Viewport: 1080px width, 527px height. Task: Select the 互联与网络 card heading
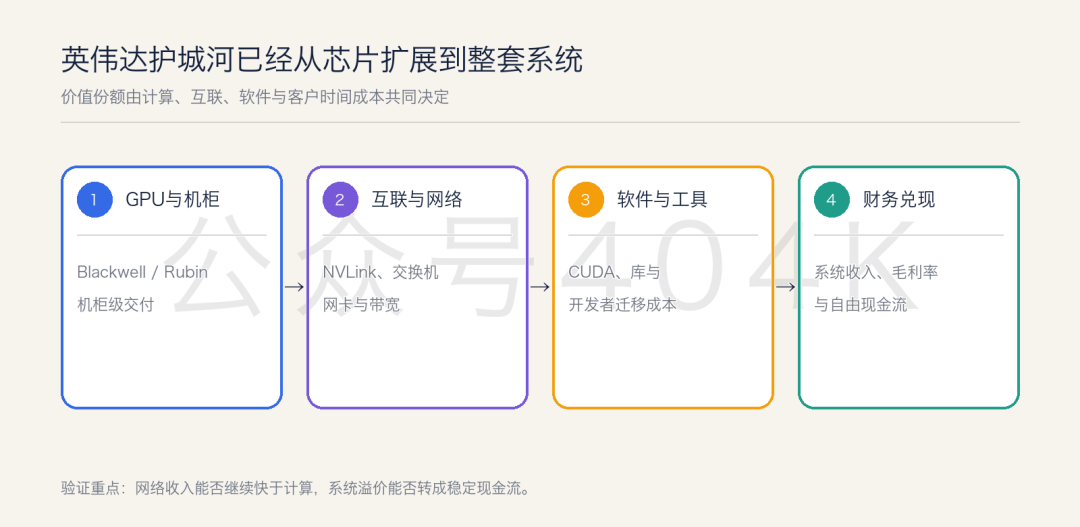[417, 200]
